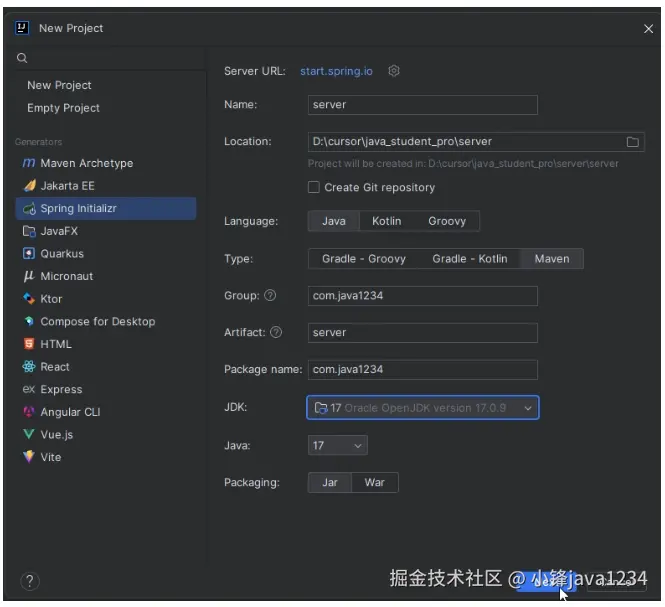The image size is (665, 607).
Task: Click the Vite generator icon
Action: (x=29, y=457)
